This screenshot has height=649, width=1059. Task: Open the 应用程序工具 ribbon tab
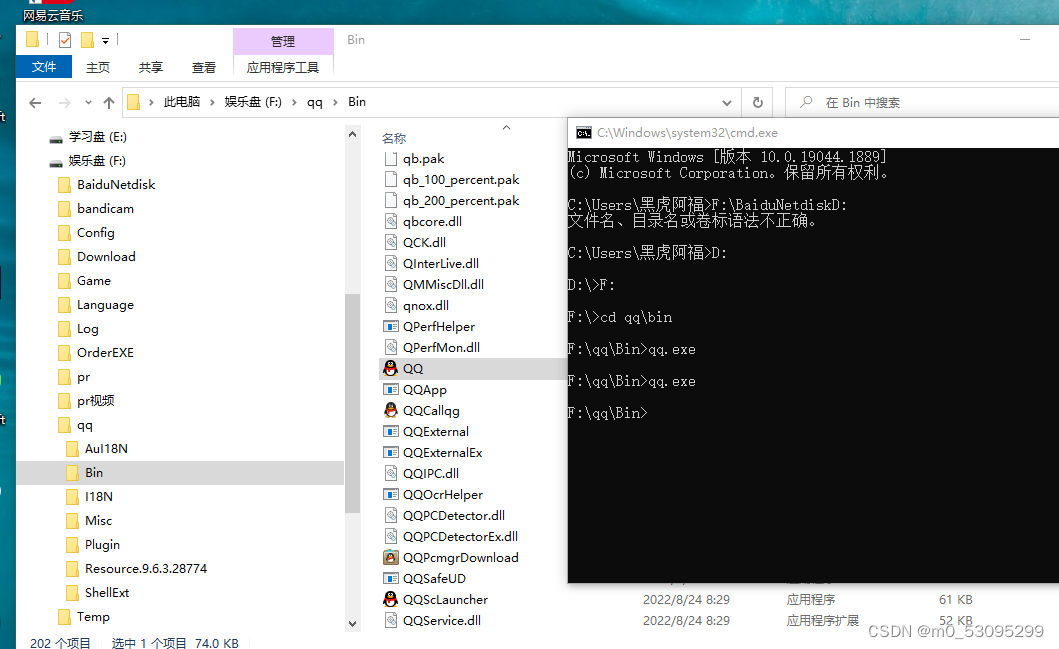click(x=283, y=67)
